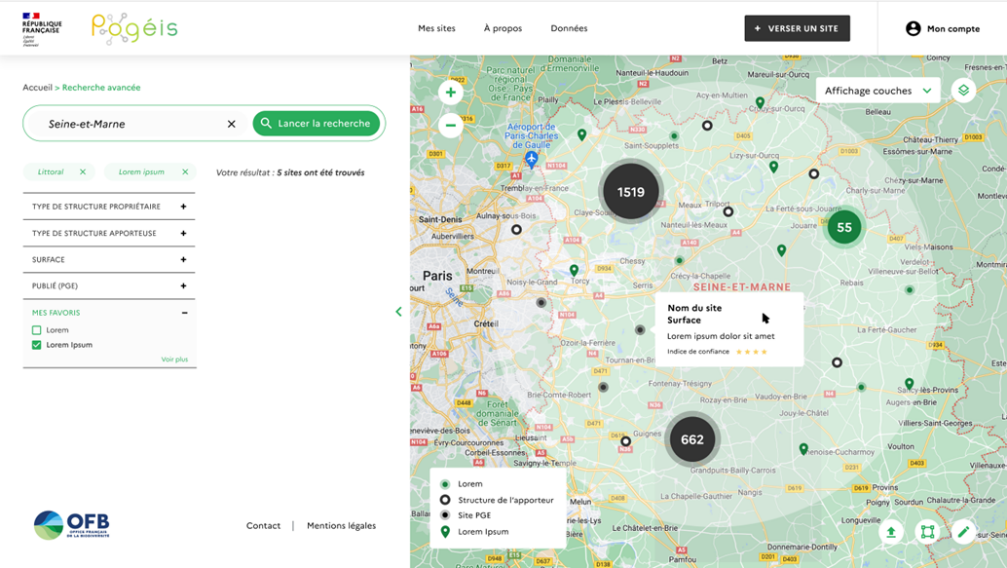The width and height of the screenshot is (1007, 568).
Task: Open the map layers stack icon
Action: (963, 90)
